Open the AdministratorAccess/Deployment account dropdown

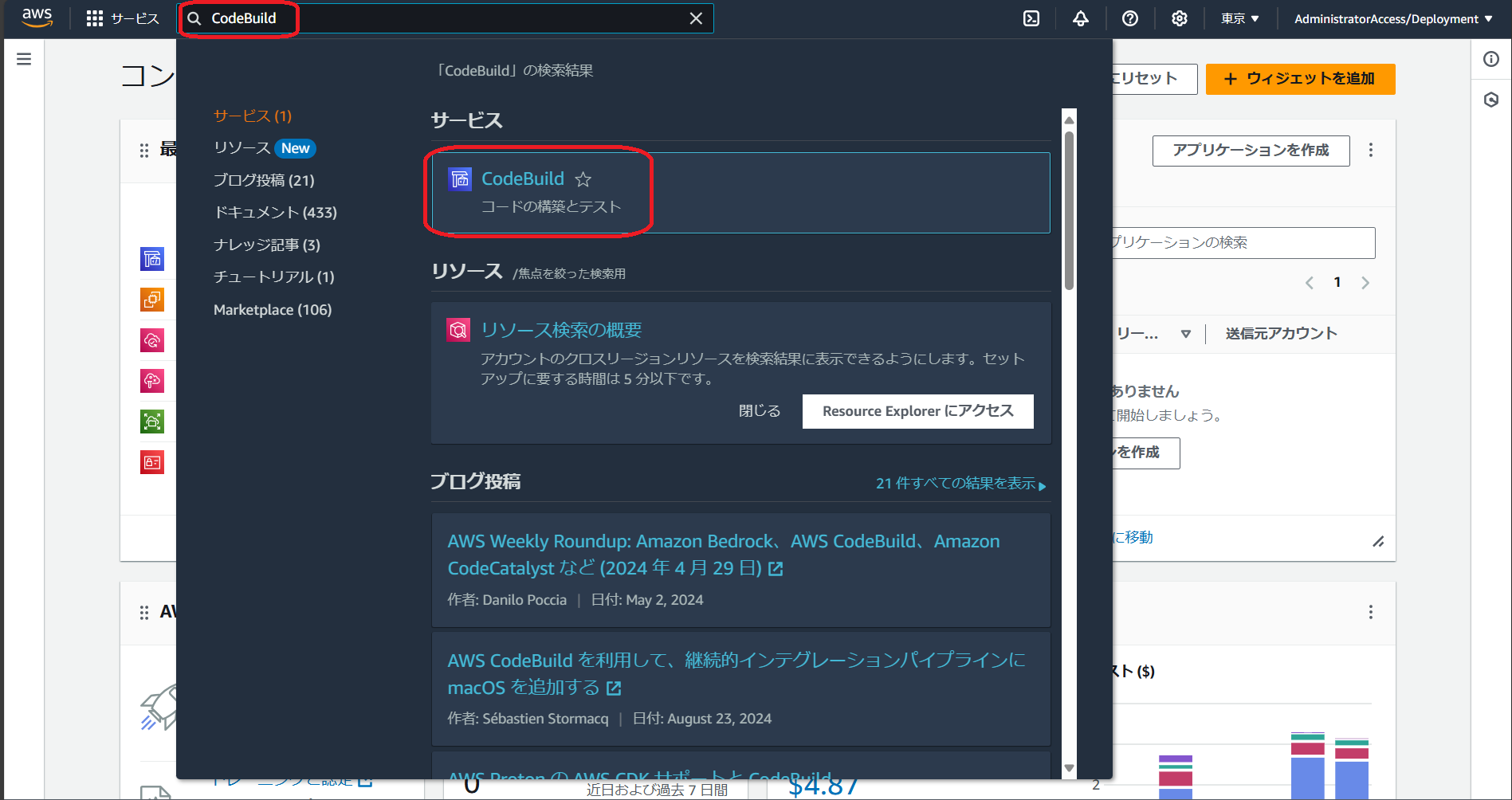point(1394,18)
